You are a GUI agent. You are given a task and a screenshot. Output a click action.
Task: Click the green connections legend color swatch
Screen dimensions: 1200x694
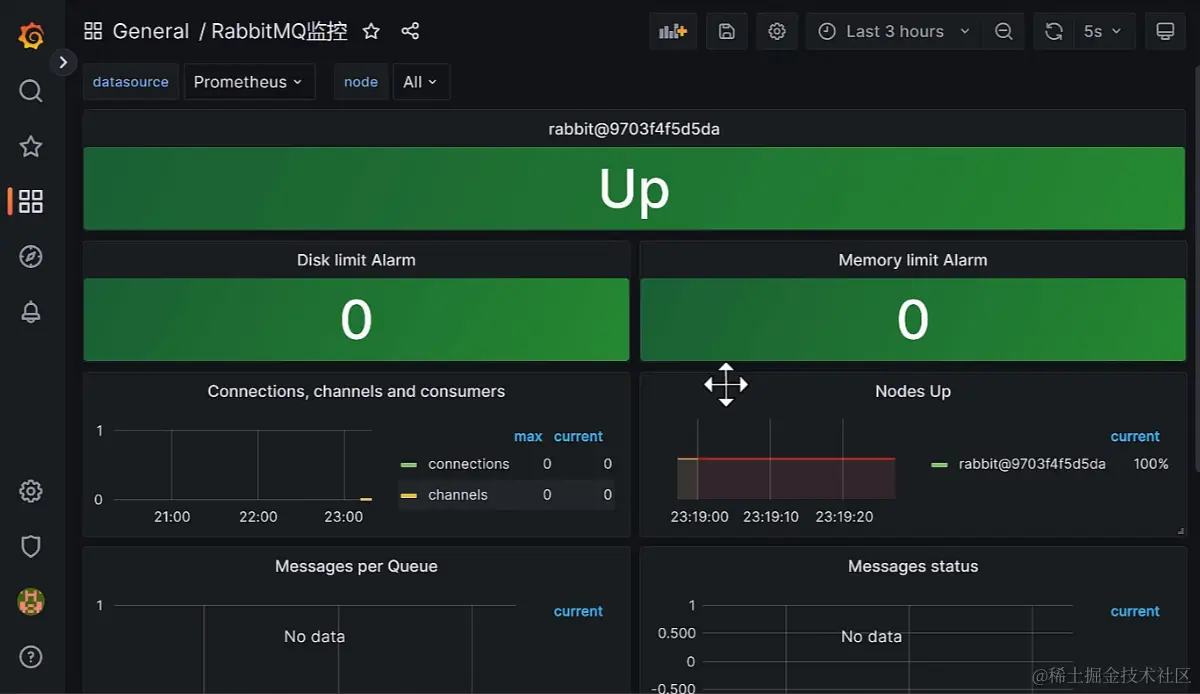[408, 465]
